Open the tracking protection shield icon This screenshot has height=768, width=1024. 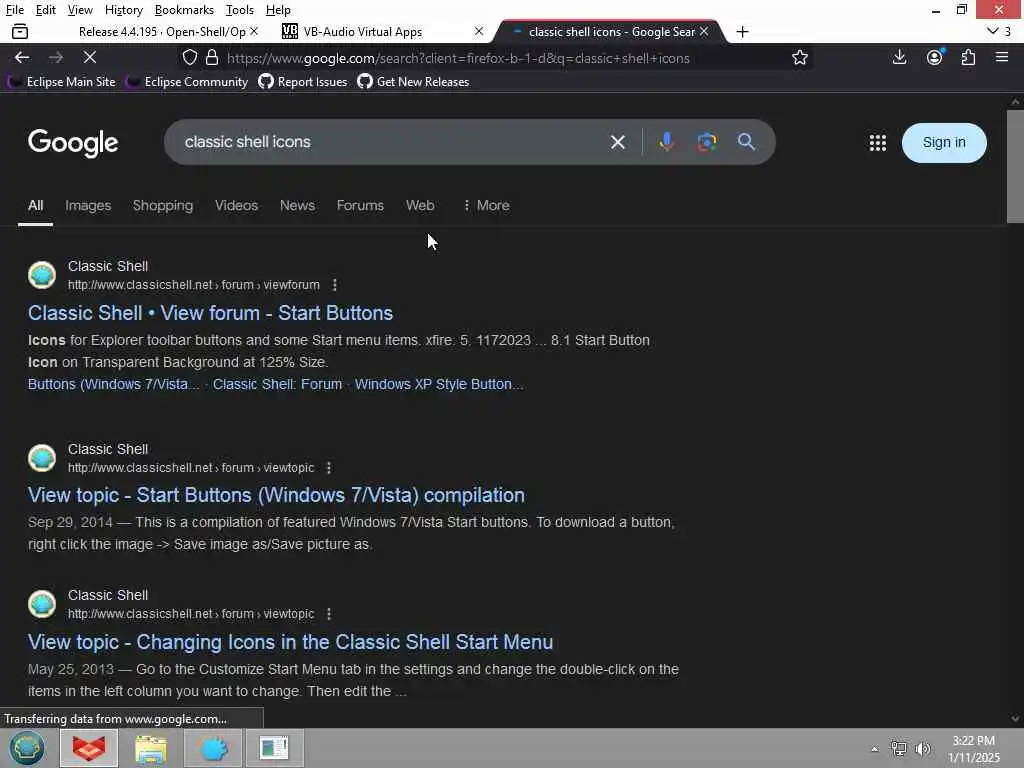point(189,57)
